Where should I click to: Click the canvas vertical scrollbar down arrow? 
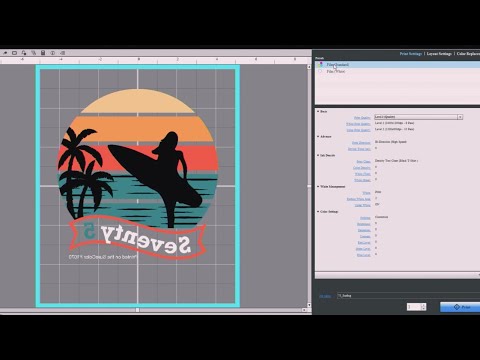tap(309, 305)
